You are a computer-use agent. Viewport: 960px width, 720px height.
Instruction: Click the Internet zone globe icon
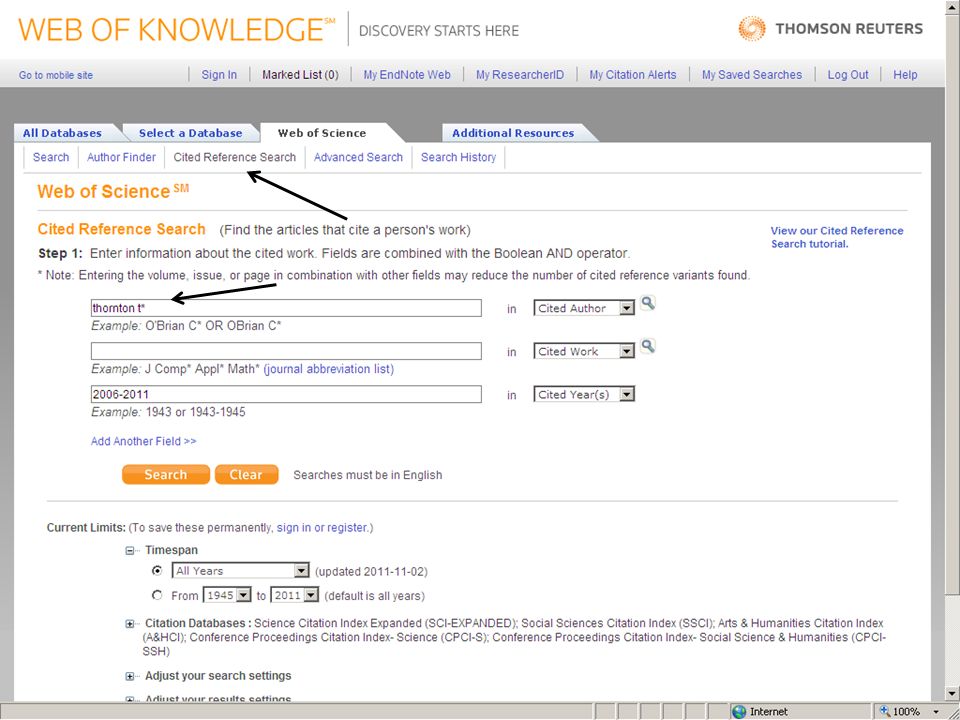click(740, 711)
